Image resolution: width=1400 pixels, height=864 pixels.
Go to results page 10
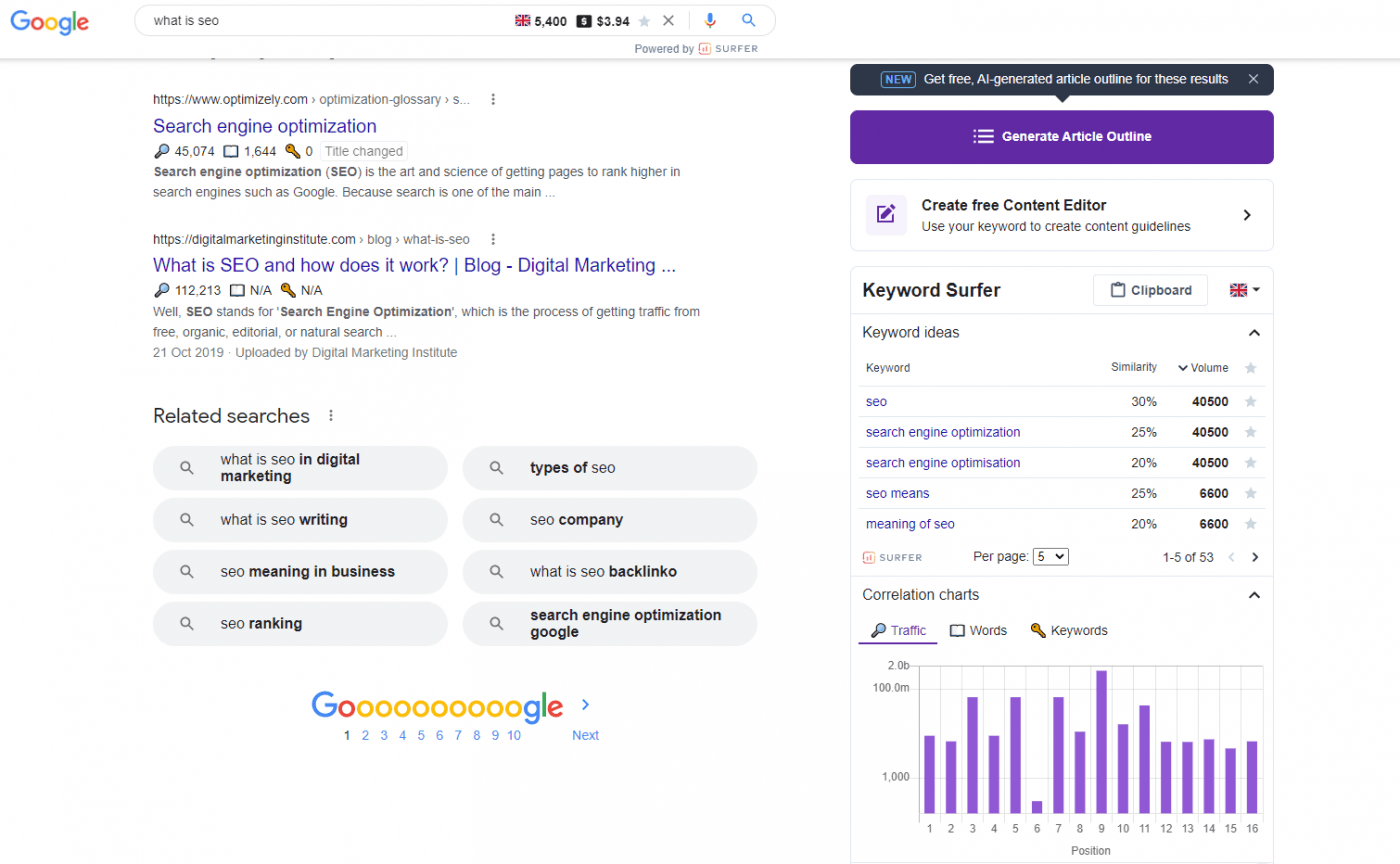click(x=514, y=735)
